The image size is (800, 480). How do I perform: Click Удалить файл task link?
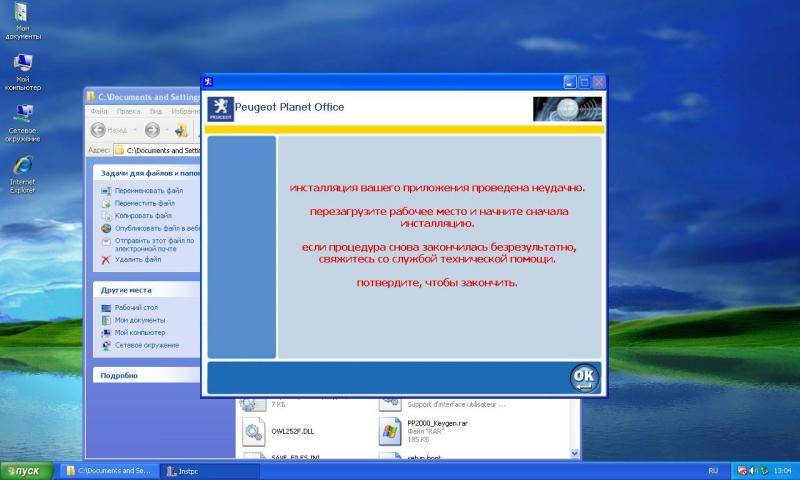tap(137, 259)
